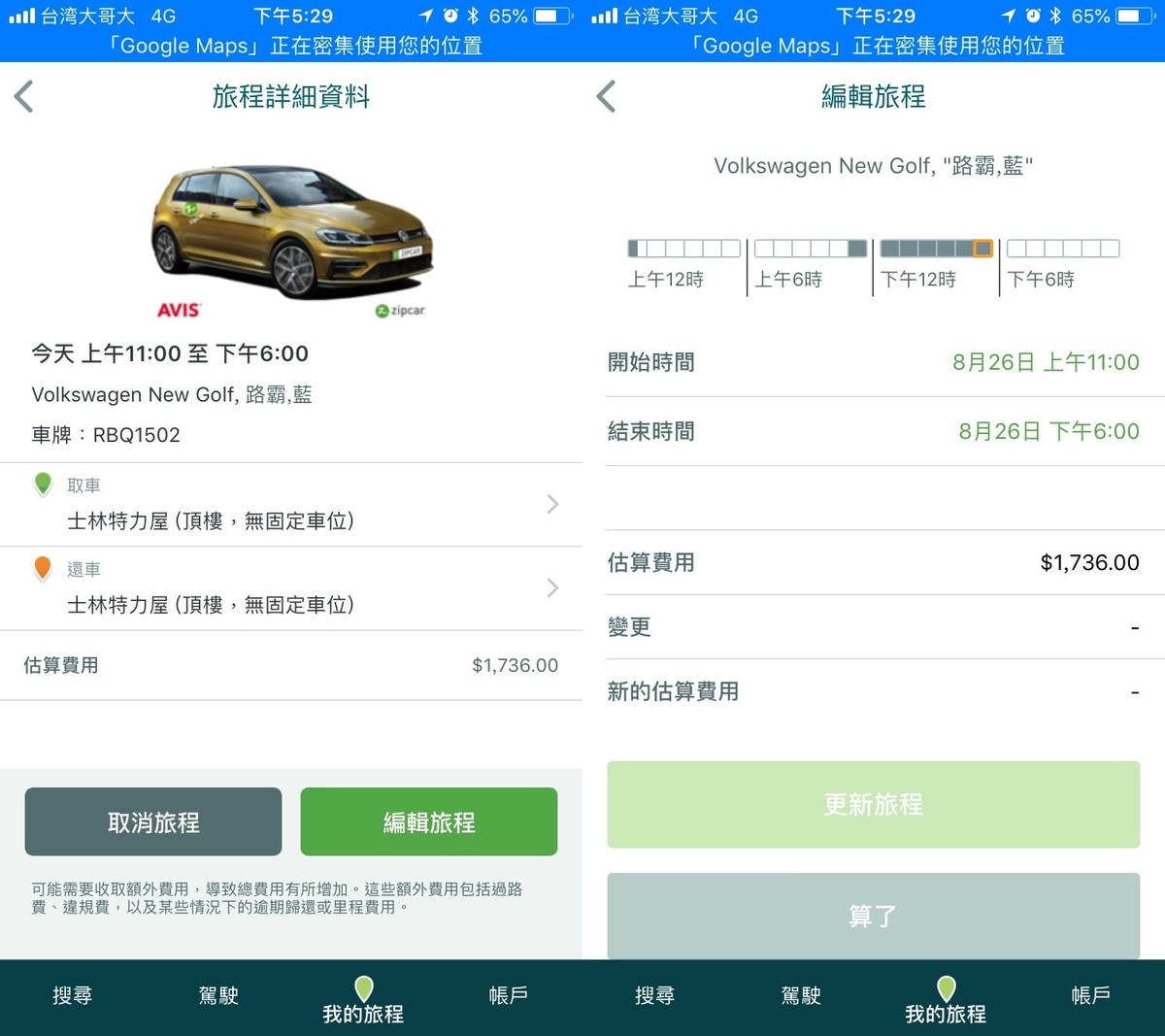
Task: Open return location 還車 details chevron
Action: coord(552,588)
